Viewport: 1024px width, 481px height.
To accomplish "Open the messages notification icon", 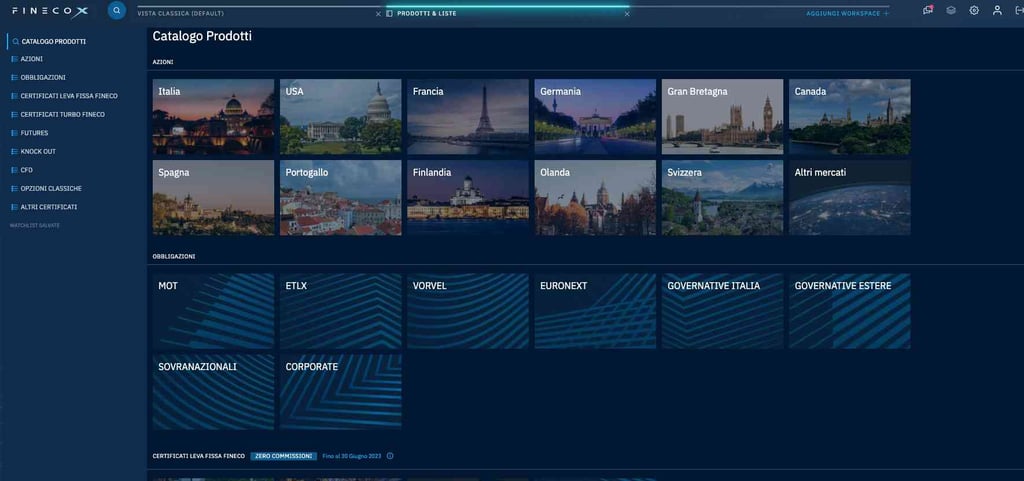I will 928,11.
